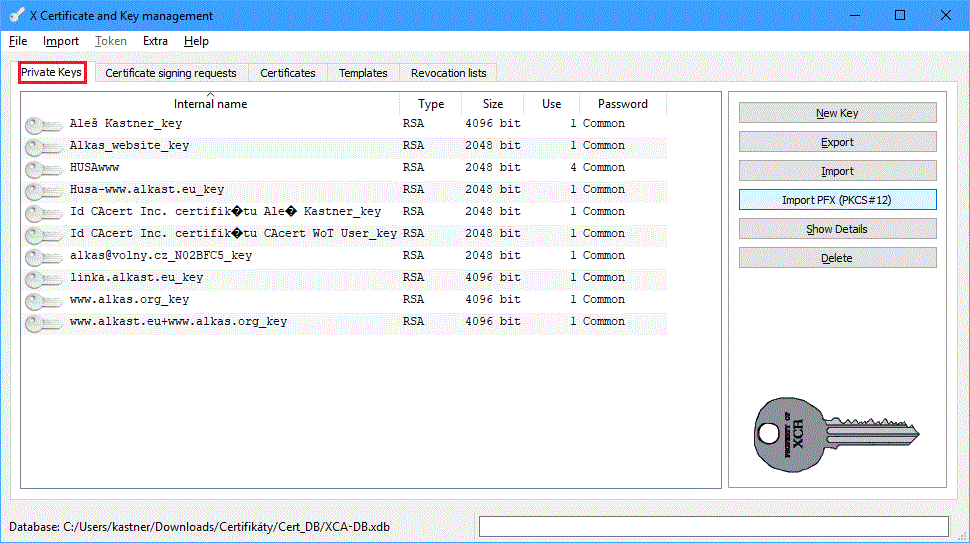Open the Extra menu
The height and width of the screenshot is (543, 970).
point(155,41)
